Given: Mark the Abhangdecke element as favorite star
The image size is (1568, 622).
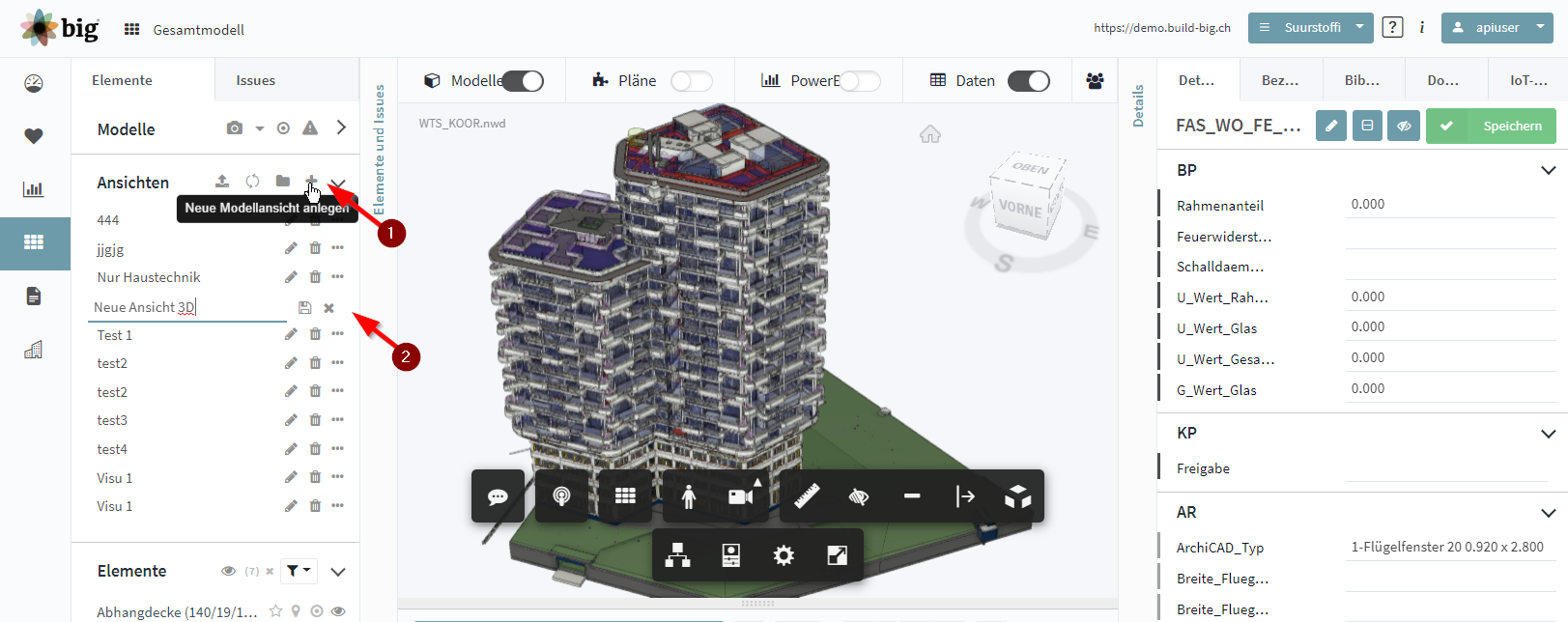Looking at the screenshot, I should click(x=276, y=611).
